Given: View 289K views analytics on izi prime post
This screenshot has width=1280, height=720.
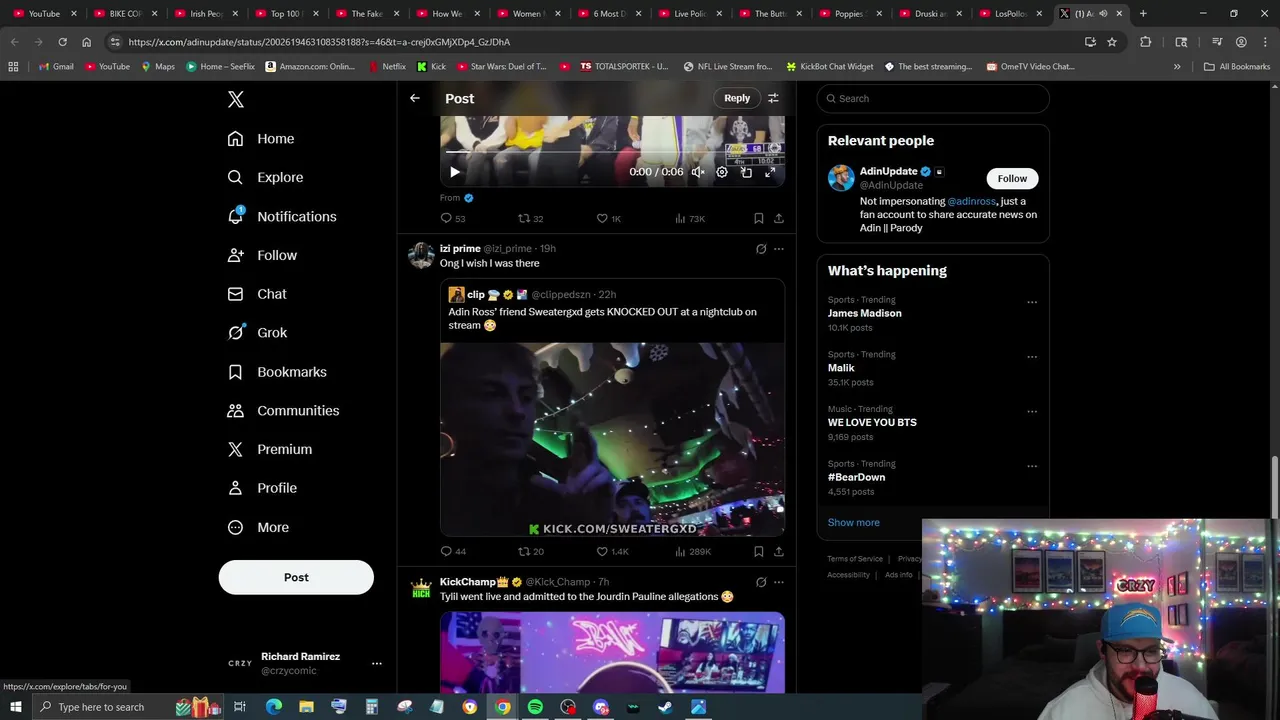Looking at the screenshot, I should 693,551.
